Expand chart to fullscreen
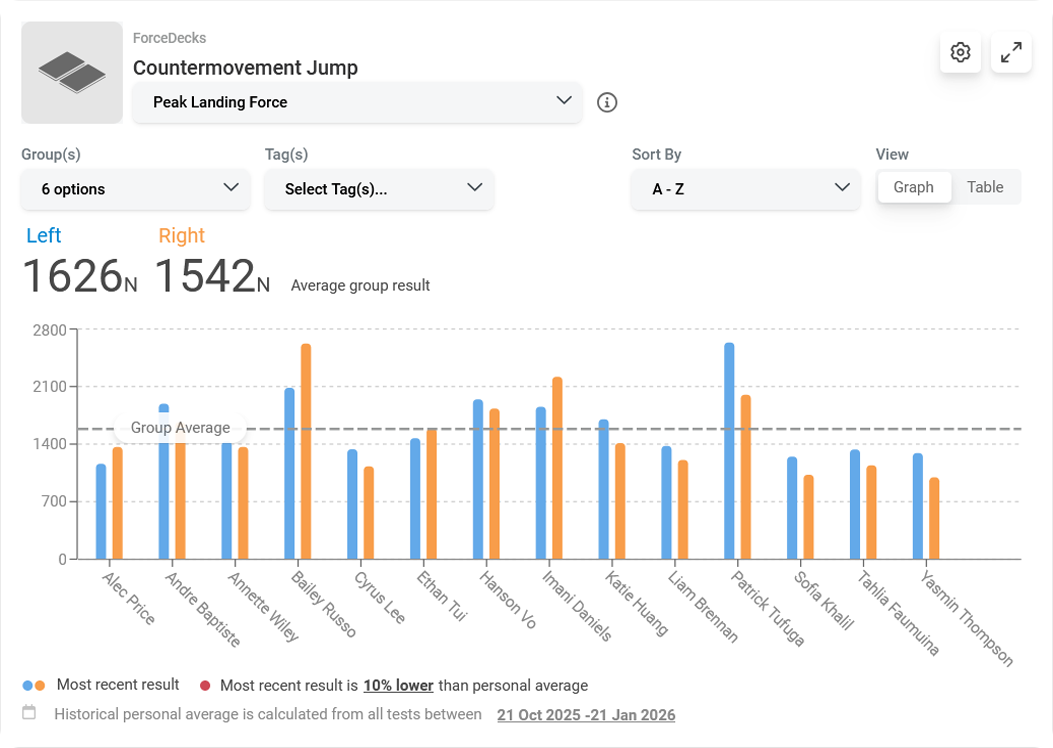The width and height of the screenshot is (1053, 748). tap(1011, 52)
